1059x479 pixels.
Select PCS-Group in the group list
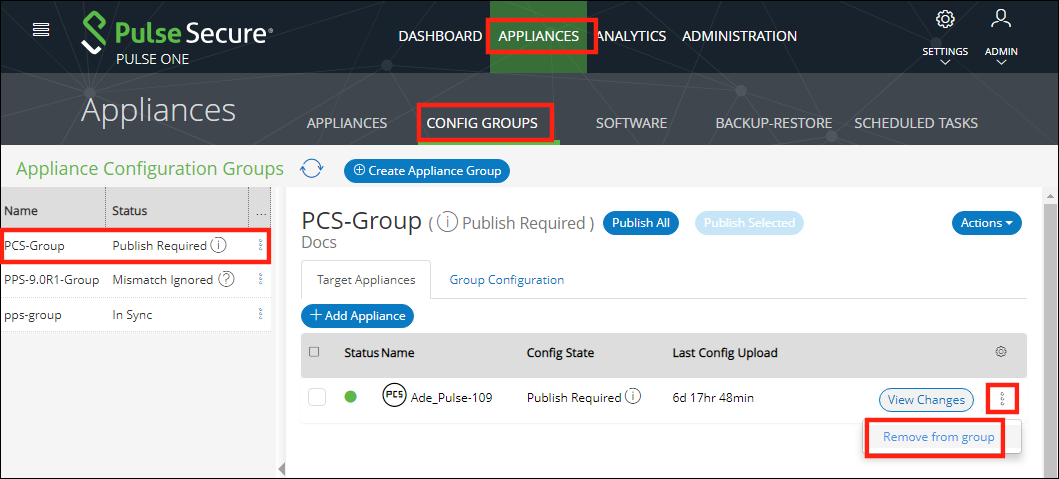tap(34, 246)
